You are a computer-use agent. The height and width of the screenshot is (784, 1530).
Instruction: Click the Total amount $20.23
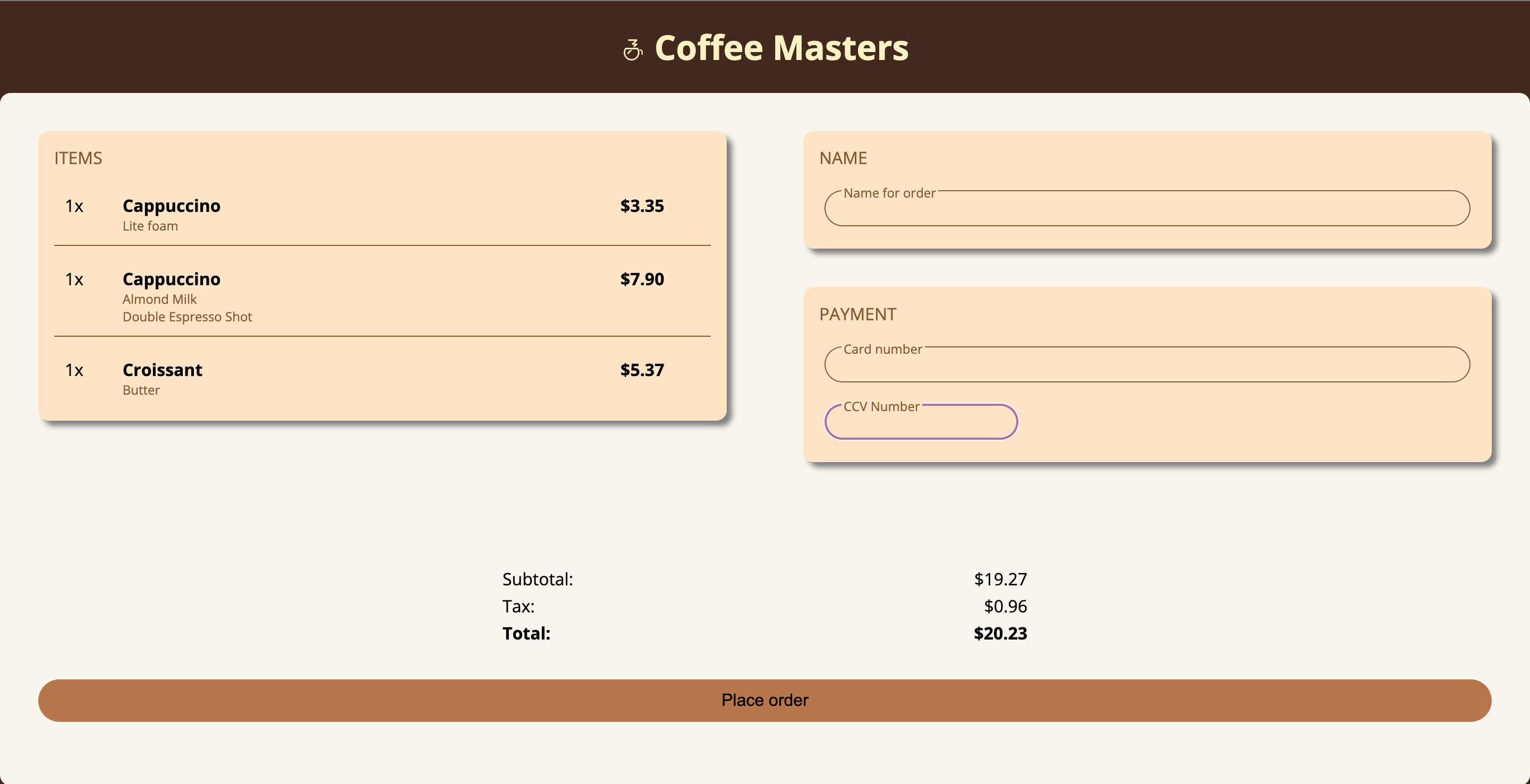coord(999,634)
